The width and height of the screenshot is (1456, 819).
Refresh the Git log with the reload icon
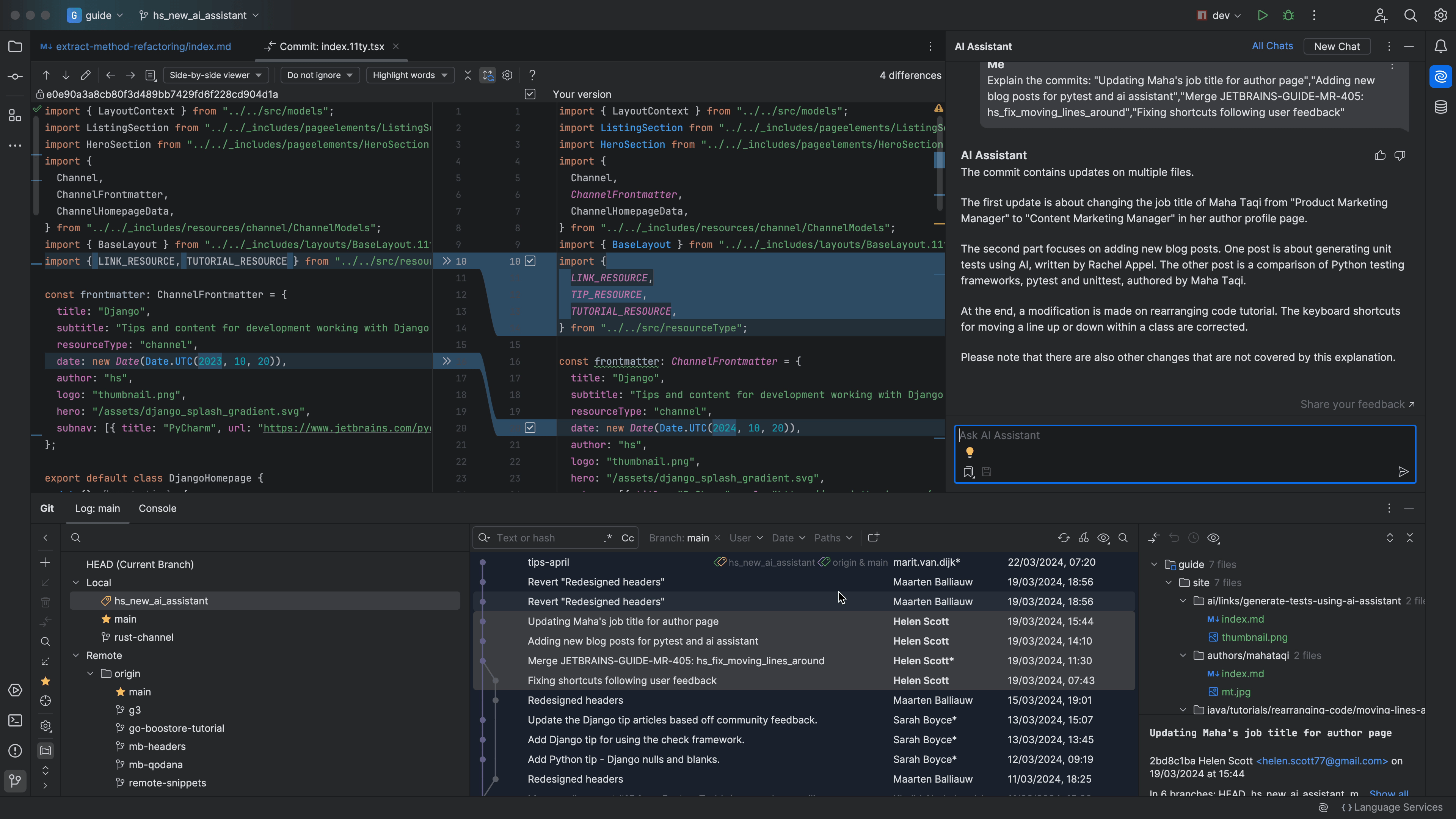pos(1063,538)
